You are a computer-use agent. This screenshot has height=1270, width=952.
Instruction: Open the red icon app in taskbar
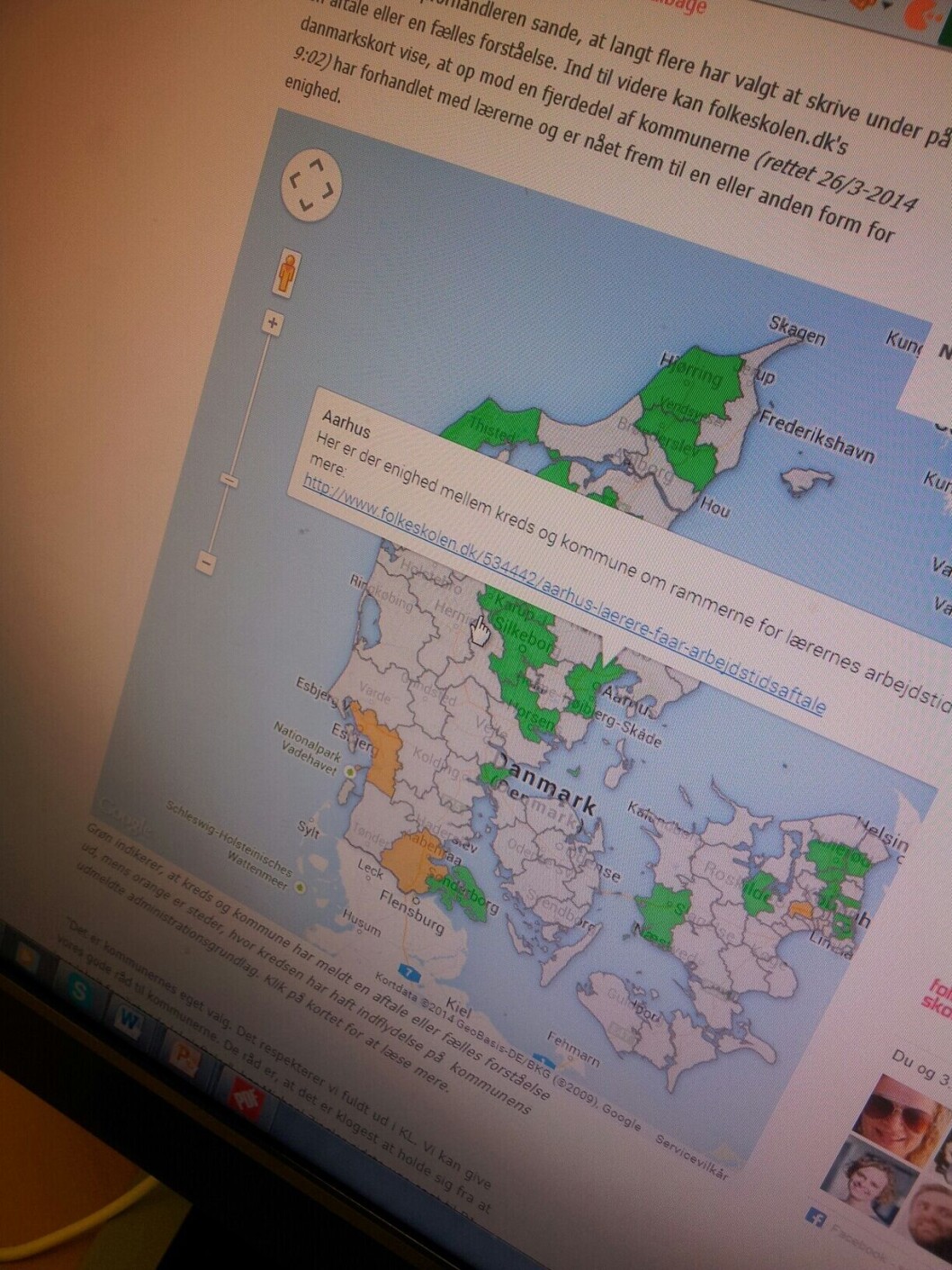point(247,1096)
